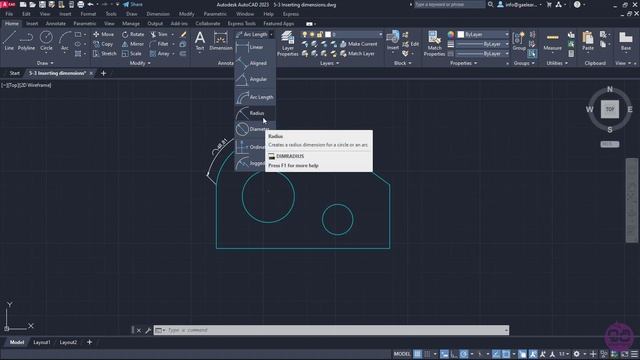
Task: Expand the Block panel
Action: click(402, 63)
